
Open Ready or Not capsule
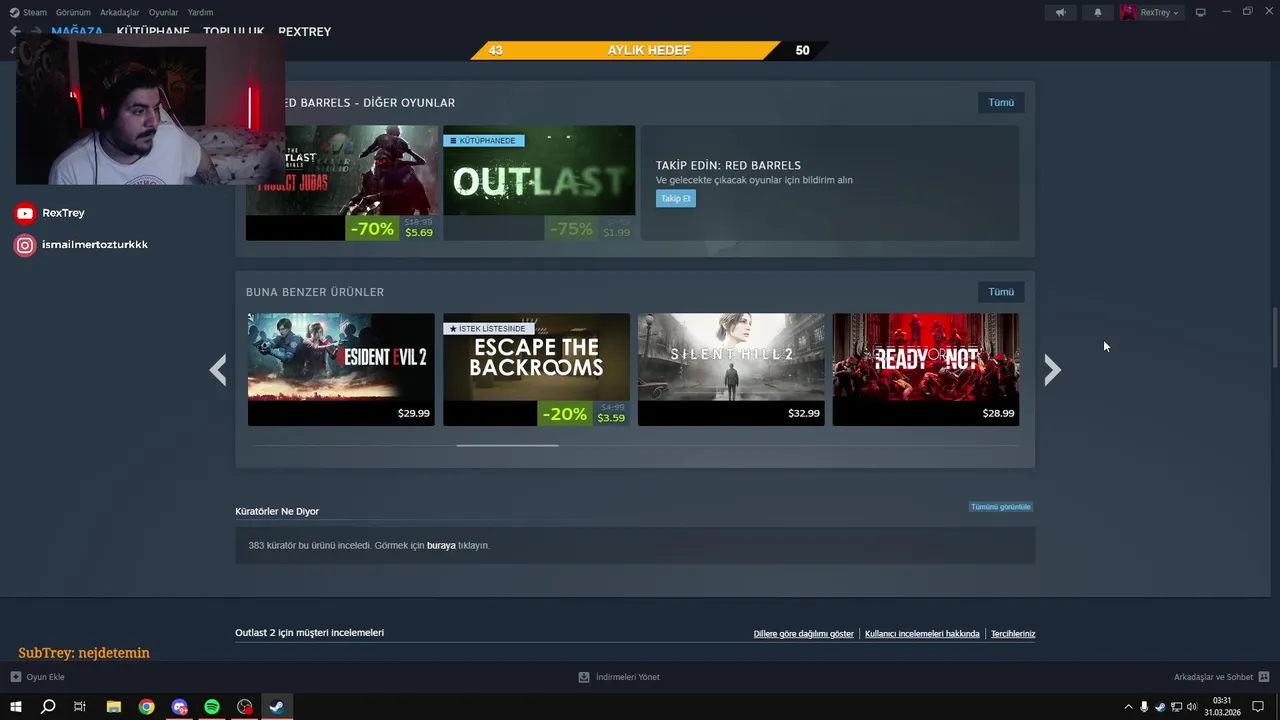tap(926, 369)
